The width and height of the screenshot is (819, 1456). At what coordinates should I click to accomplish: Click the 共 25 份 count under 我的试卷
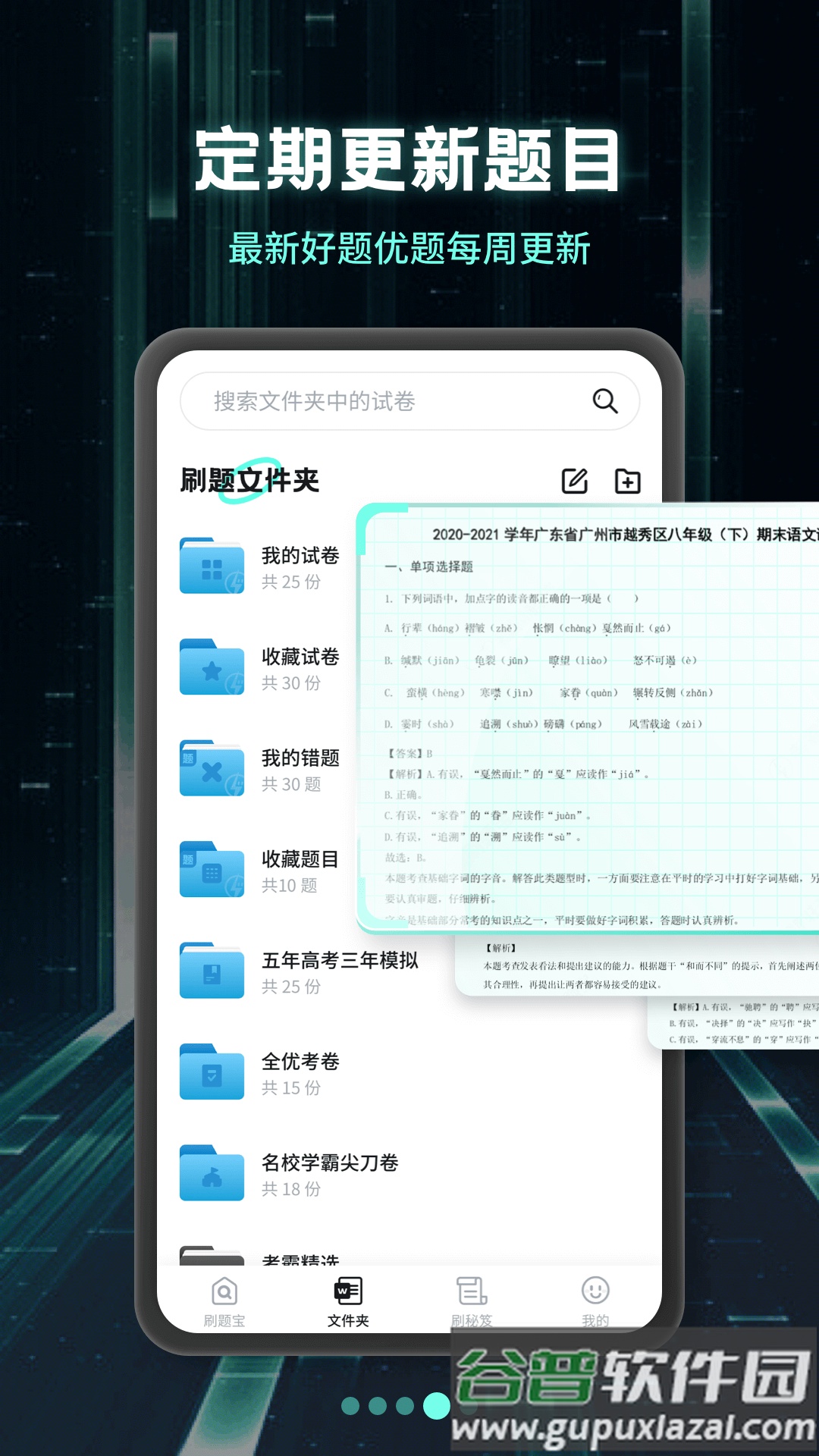click(x=291, y=582)
